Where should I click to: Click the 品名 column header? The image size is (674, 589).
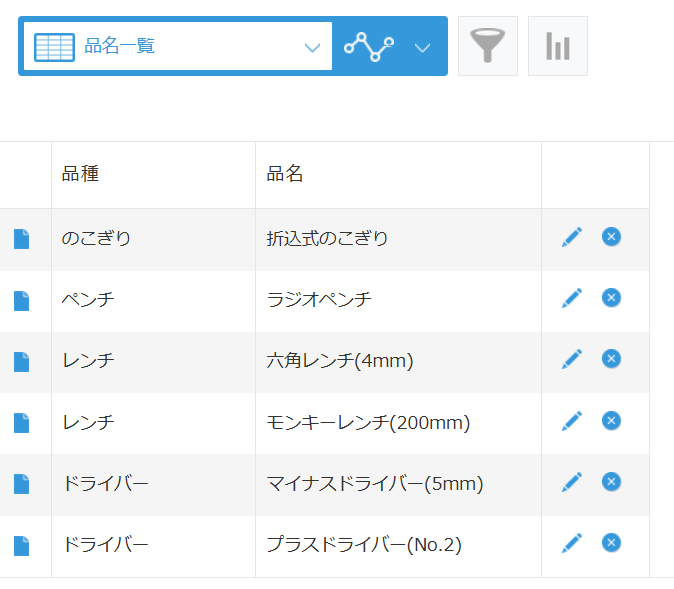(x=398, y=175)
